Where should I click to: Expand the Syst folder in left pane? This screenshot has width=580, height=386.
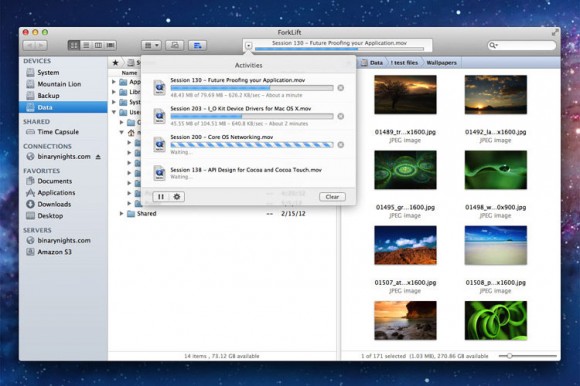114,102
